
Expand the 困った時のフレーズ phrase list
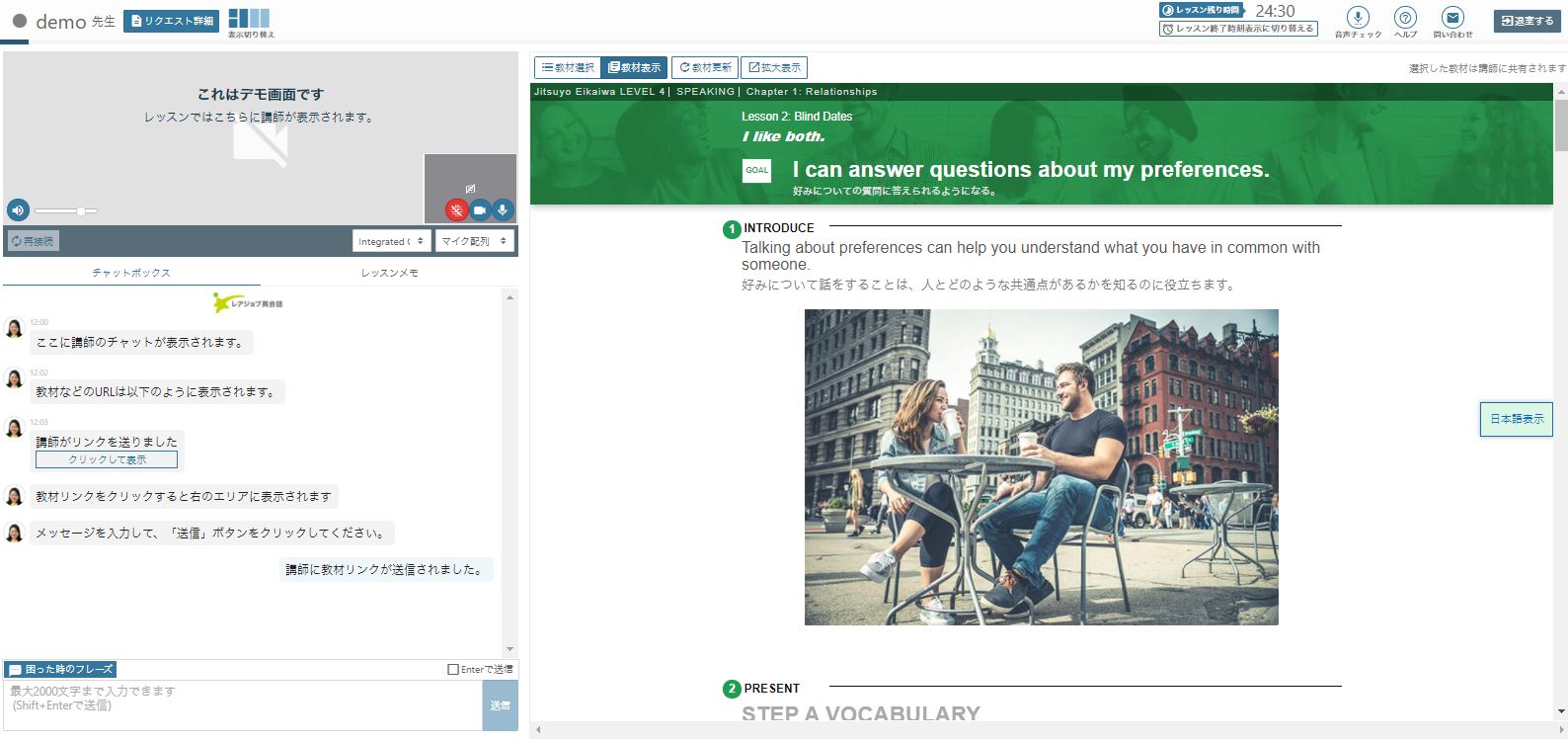pyautogui.click(x=61, y=670)
